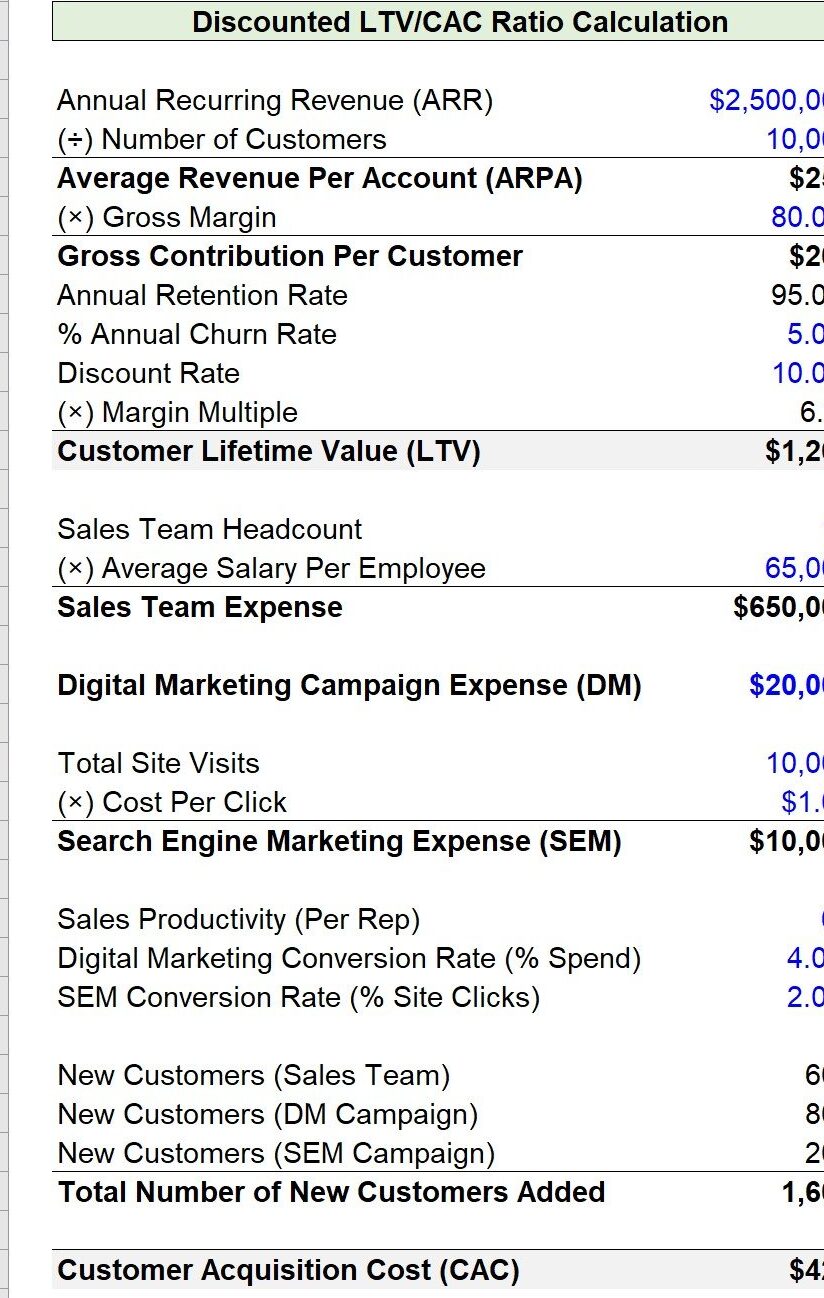Click the Sales Team Expense label cell
This screenshot has width=824, height=1298.
point(200,607)
